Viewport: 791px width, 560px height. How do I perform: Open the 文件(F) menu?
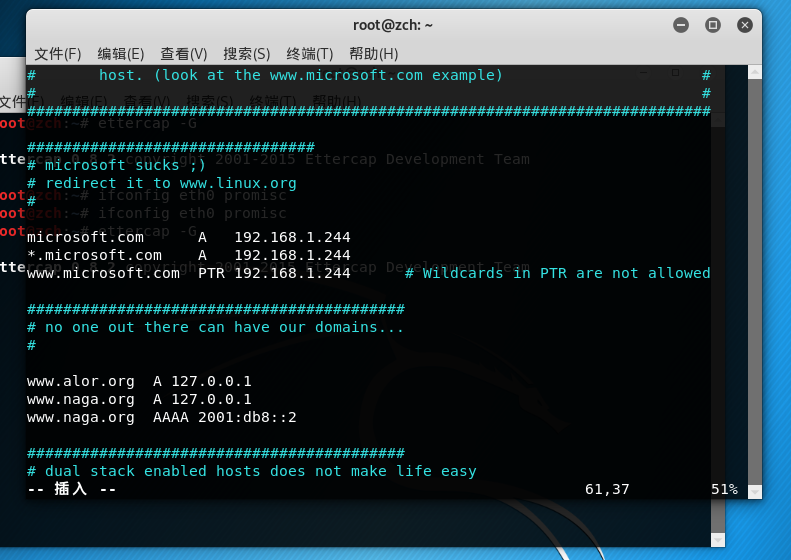(58, 53)
